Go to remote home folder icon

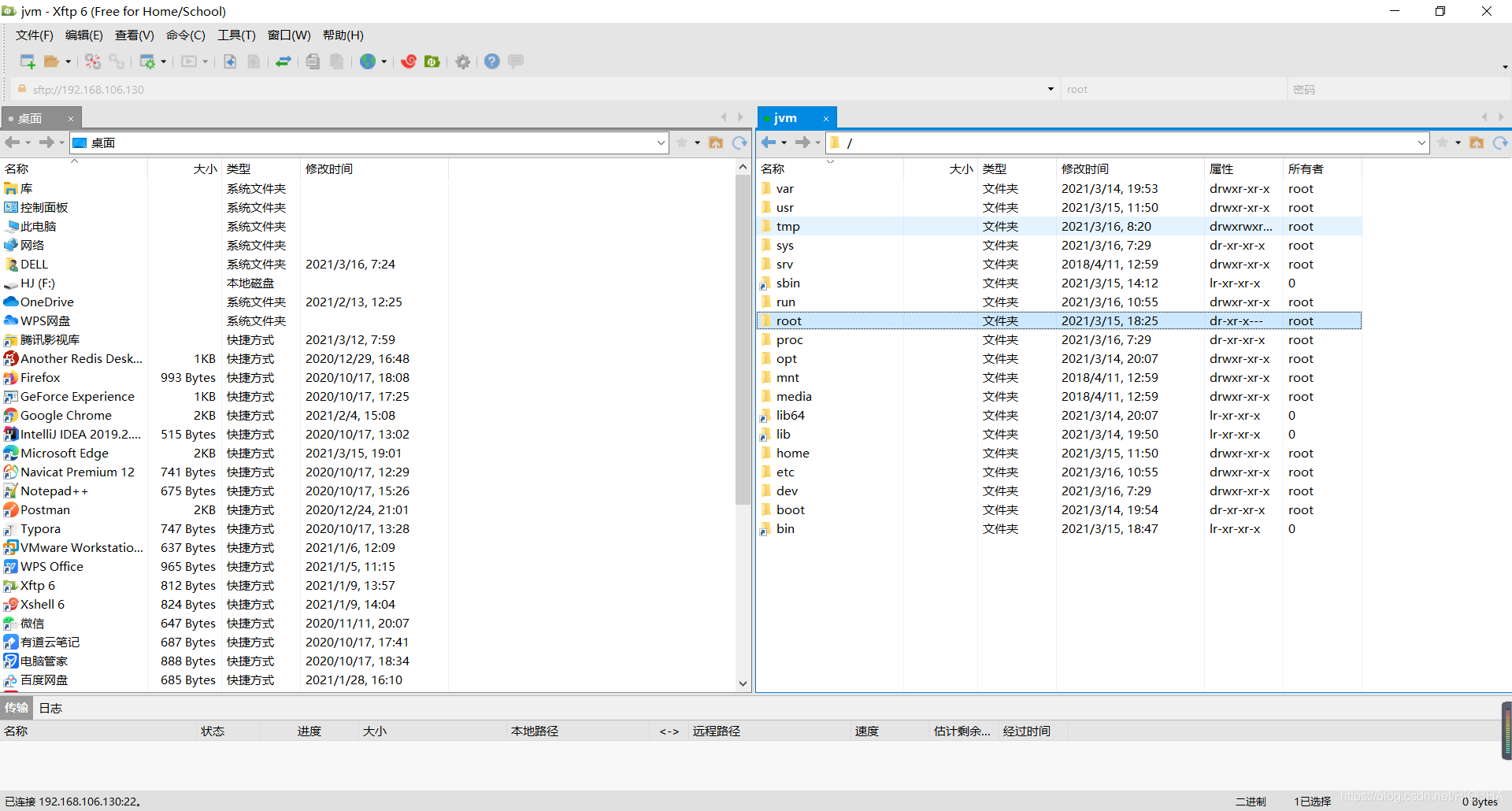[1477, 143]
